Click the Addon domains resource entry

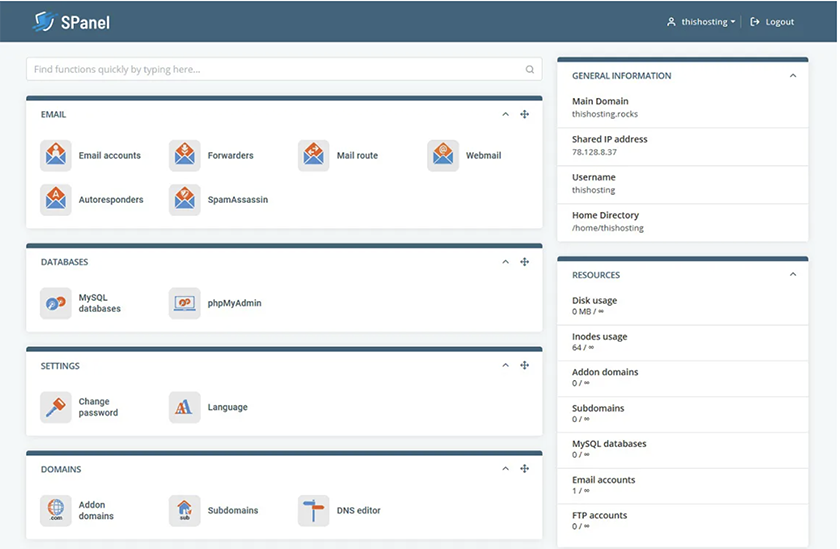(x=682, y=378)
